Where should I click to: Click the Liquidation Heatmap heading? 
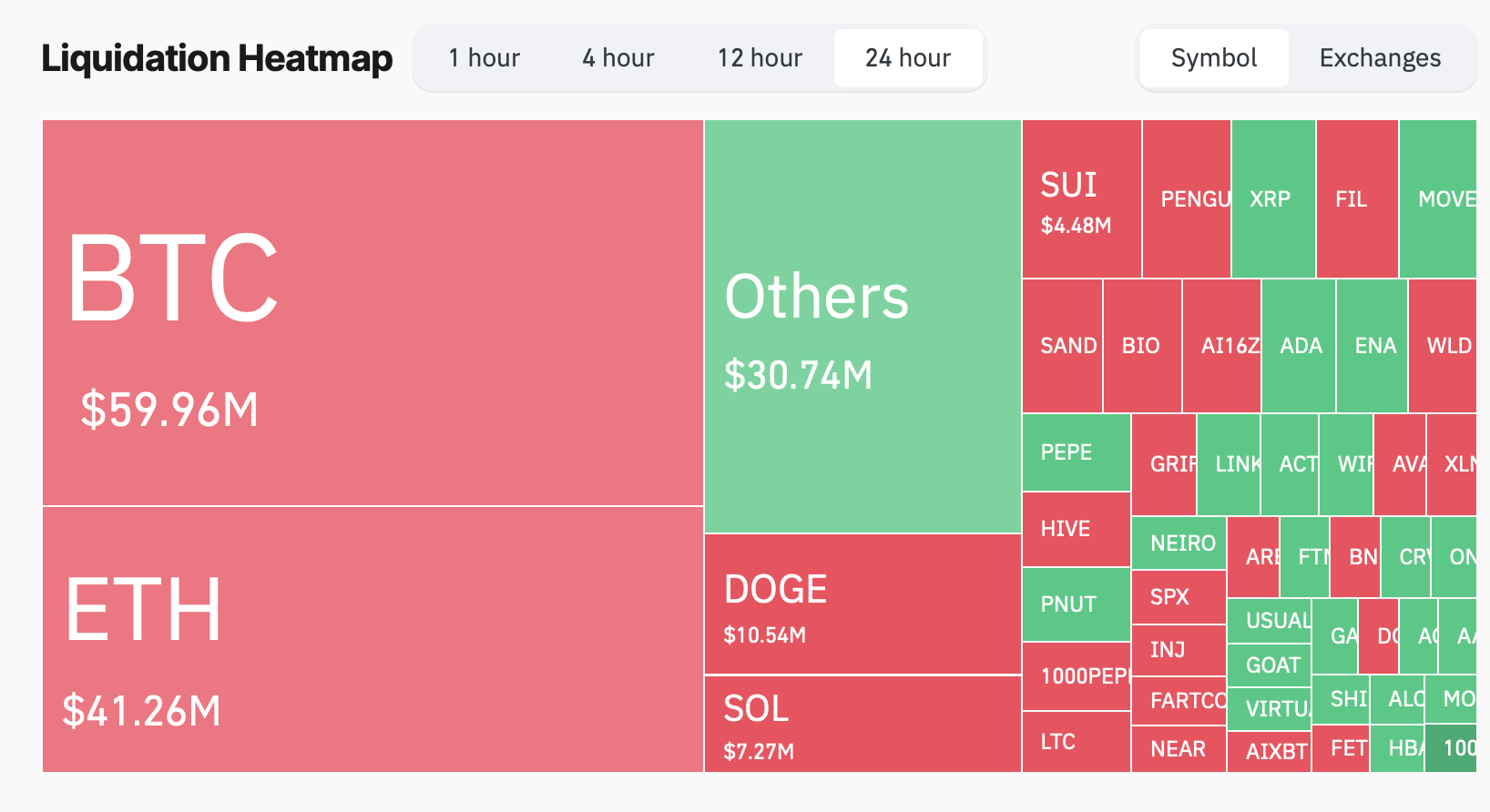217,58
